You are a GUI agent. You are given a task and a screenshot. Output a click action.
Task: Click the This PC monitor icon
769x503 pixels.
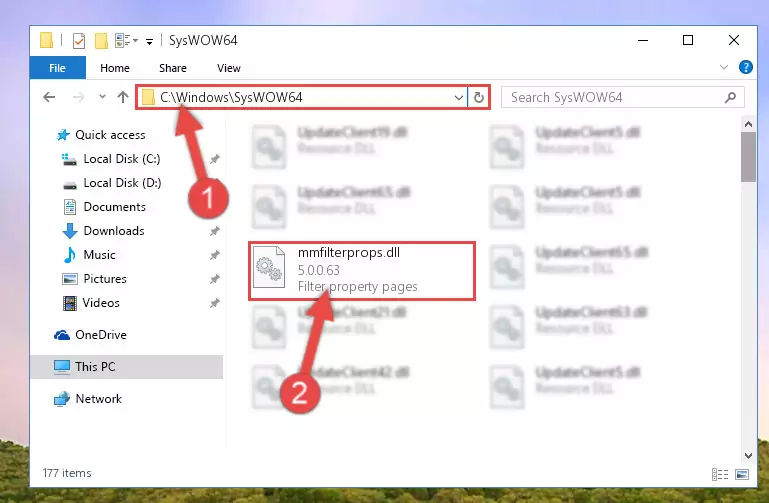point(62,367)
